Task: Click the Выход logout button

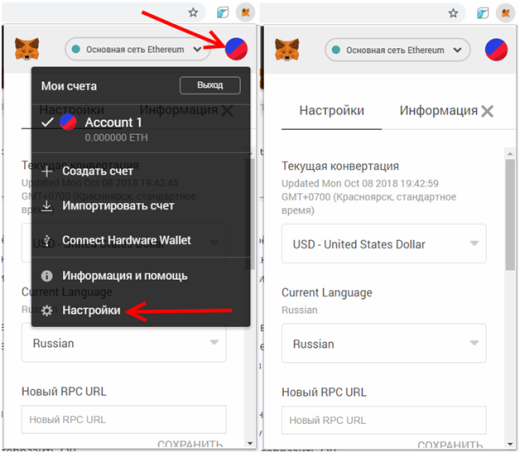Action: pos(210,85)
